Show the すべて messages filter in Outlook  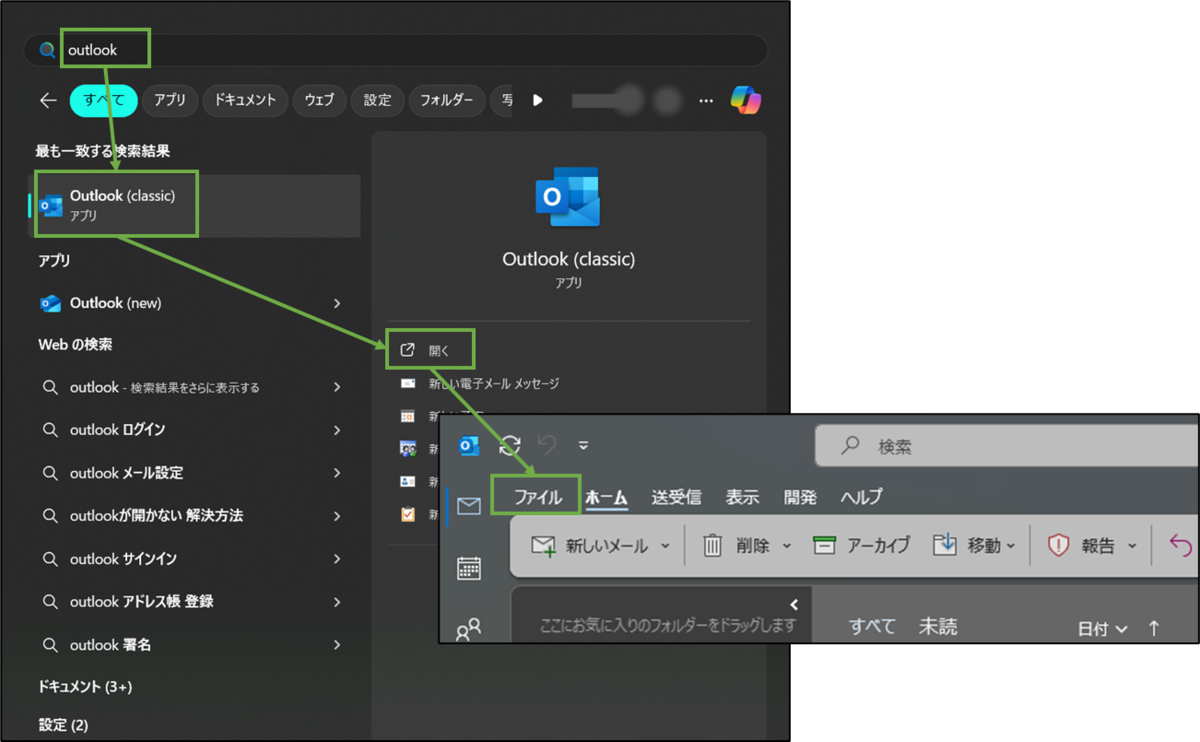(872, 627)
